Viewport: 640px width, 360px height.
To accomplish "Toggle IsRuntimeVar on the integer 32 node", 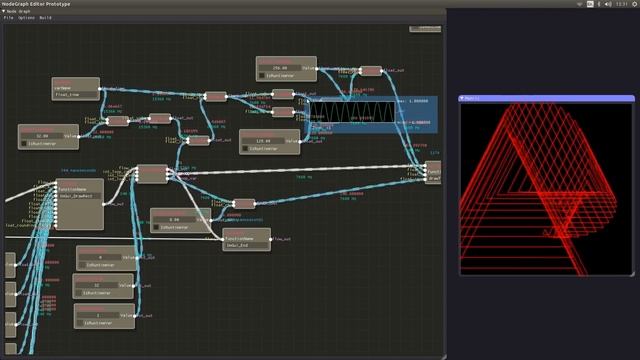I will pos(78,293).
